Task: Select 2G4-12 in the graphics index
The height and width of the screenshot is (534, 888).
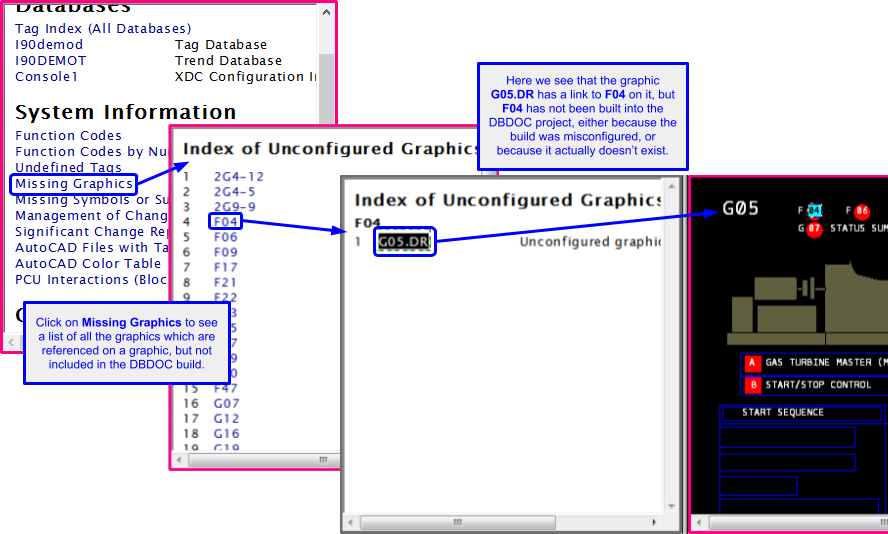Action: (x=239, y=177)
